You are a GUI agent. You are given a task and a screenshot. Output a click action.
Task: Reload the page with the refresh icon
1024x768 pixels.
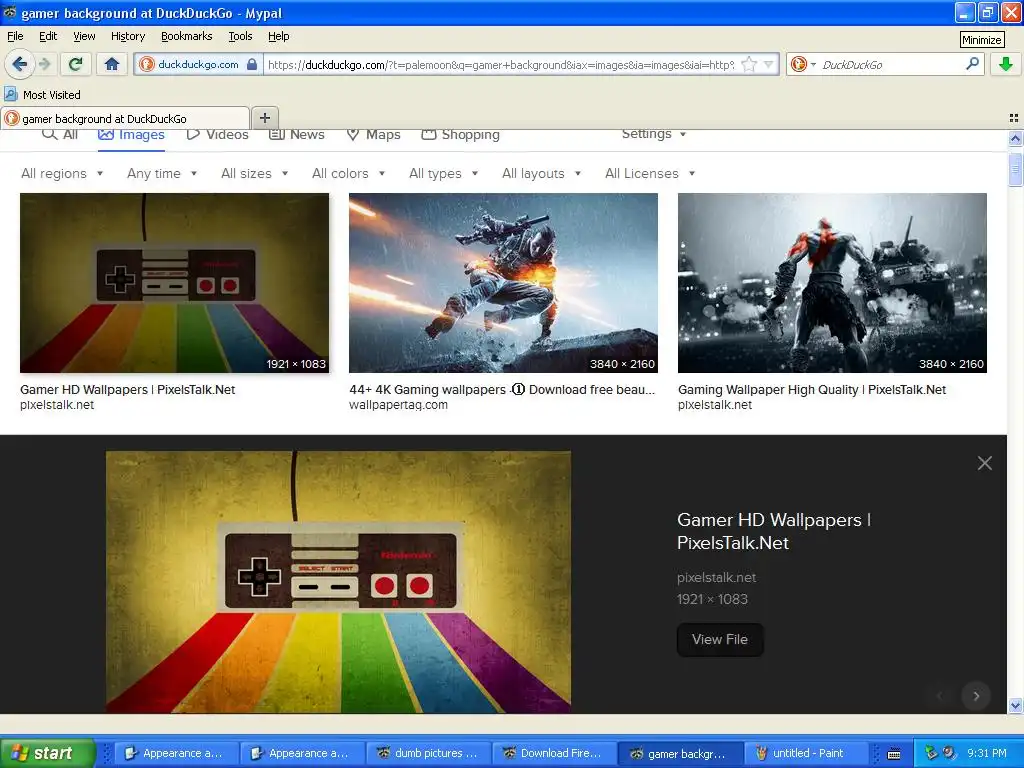pyautogui.click(x=75, y=64)
